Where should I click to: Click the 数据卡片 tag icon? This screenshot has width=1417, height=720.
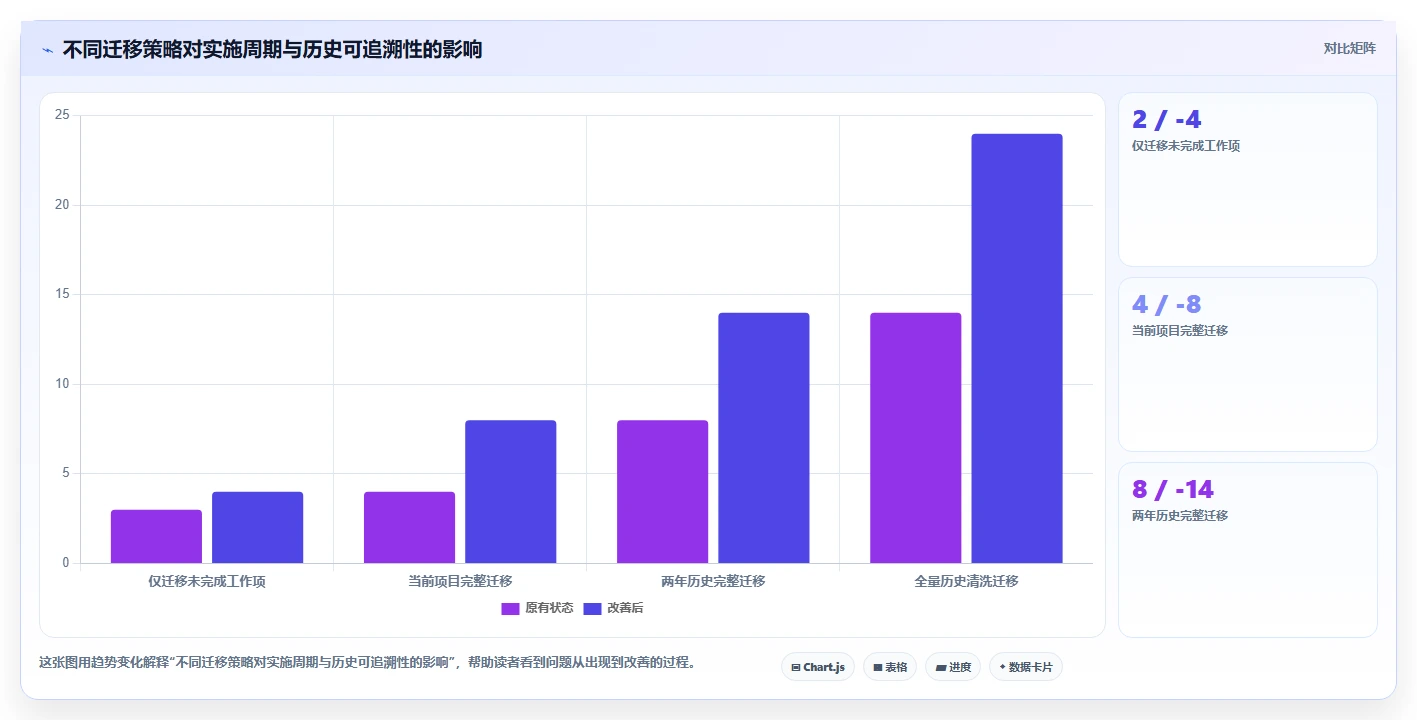(x=1002, y=667)
